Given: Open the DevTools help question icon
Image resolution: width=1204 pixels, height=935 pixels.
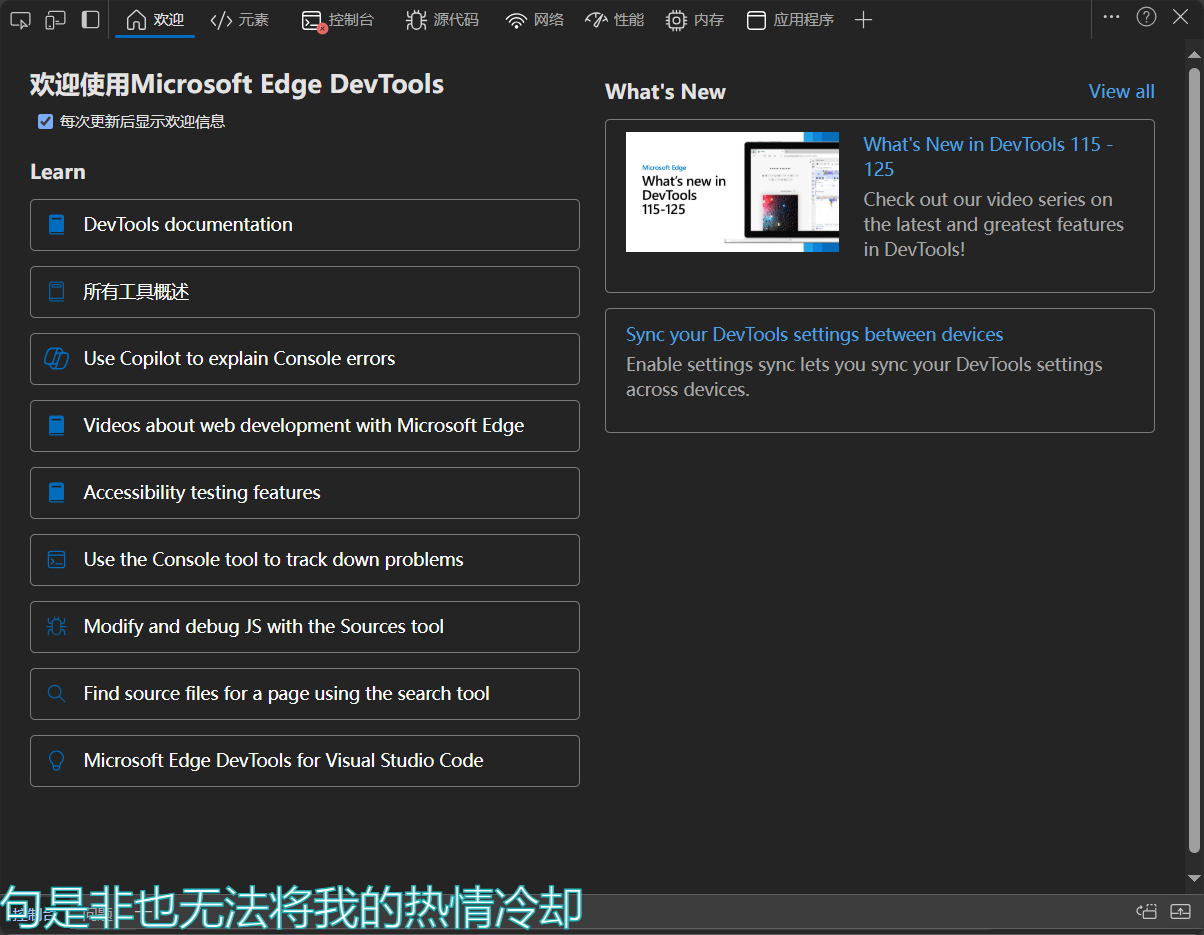Looking at the screenshot, I should pyautogui.click(x=1147, y=17).
